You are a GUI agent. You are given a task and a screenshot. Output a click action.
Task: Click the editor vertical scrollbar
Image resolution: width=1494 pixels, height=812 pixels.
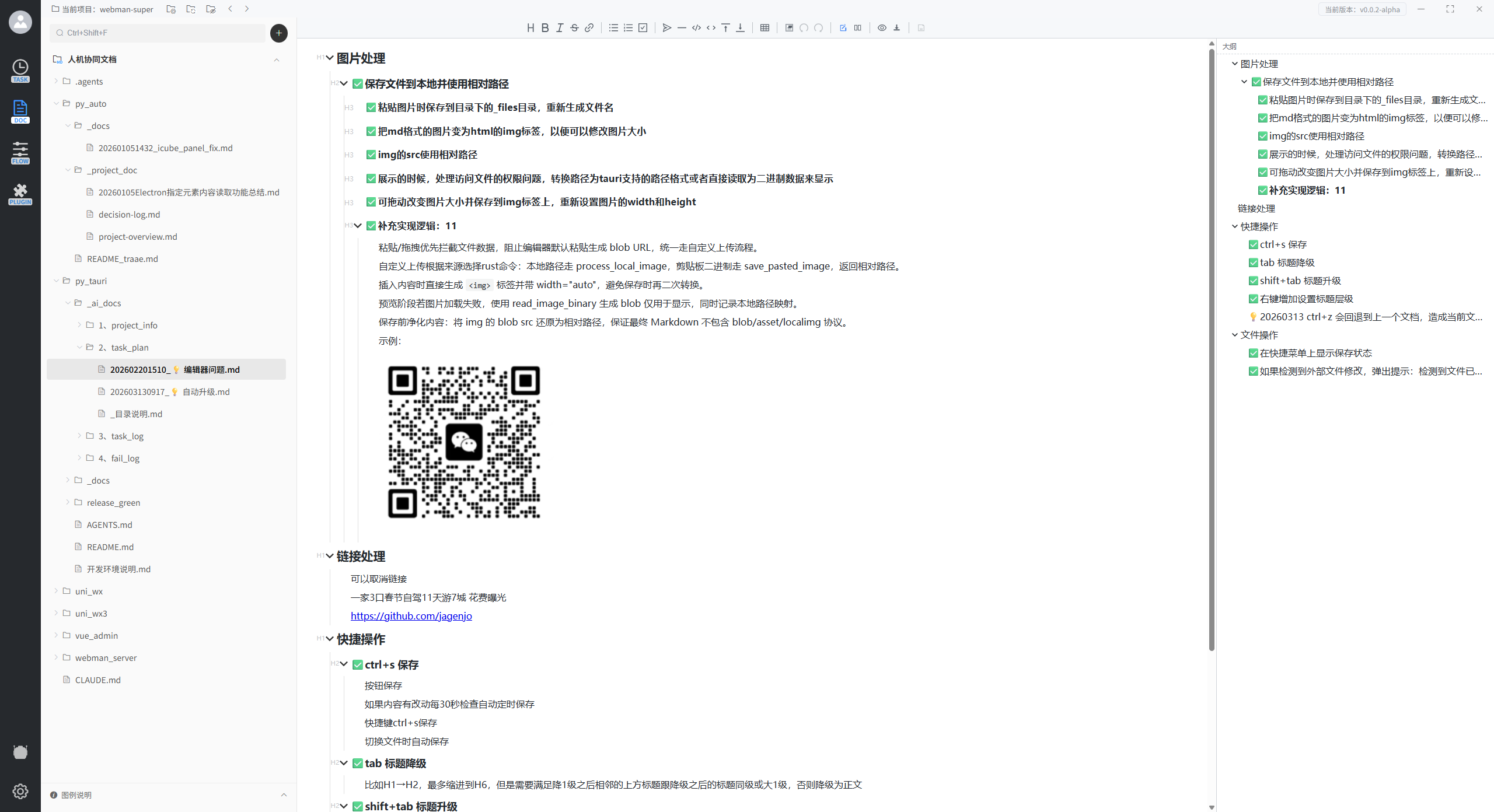click(x=1212, y=350)
